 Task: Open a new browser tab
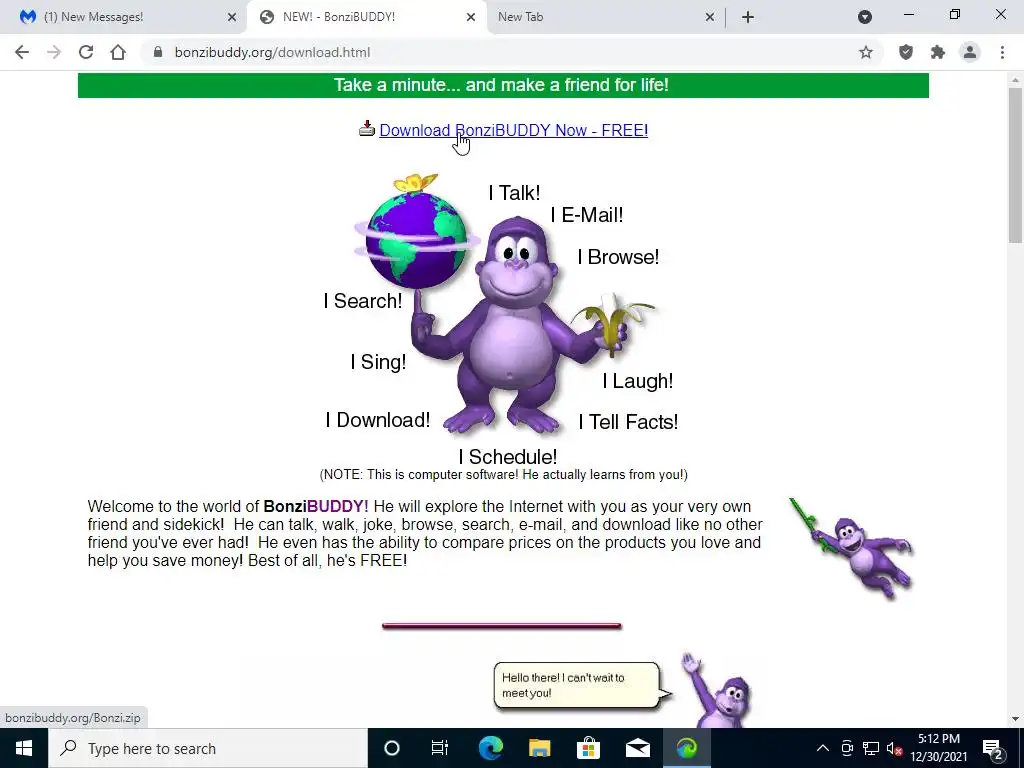click(x=748, y=17)
